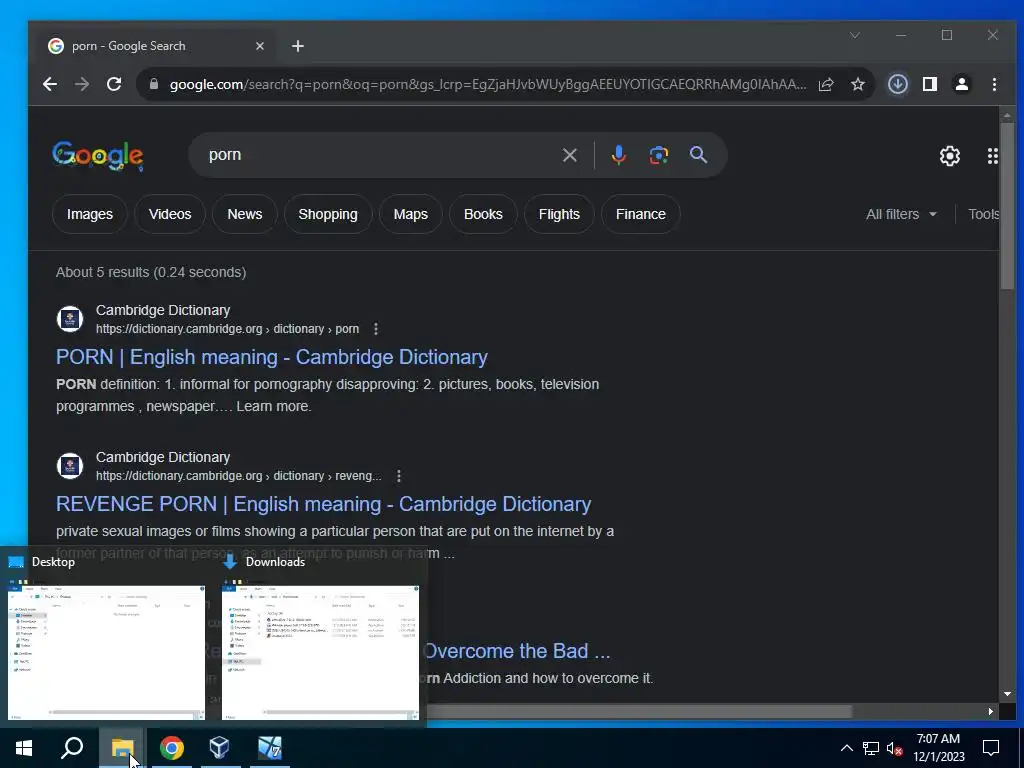Open the notification center icon
1024x768 pixels.
(991, 748)
